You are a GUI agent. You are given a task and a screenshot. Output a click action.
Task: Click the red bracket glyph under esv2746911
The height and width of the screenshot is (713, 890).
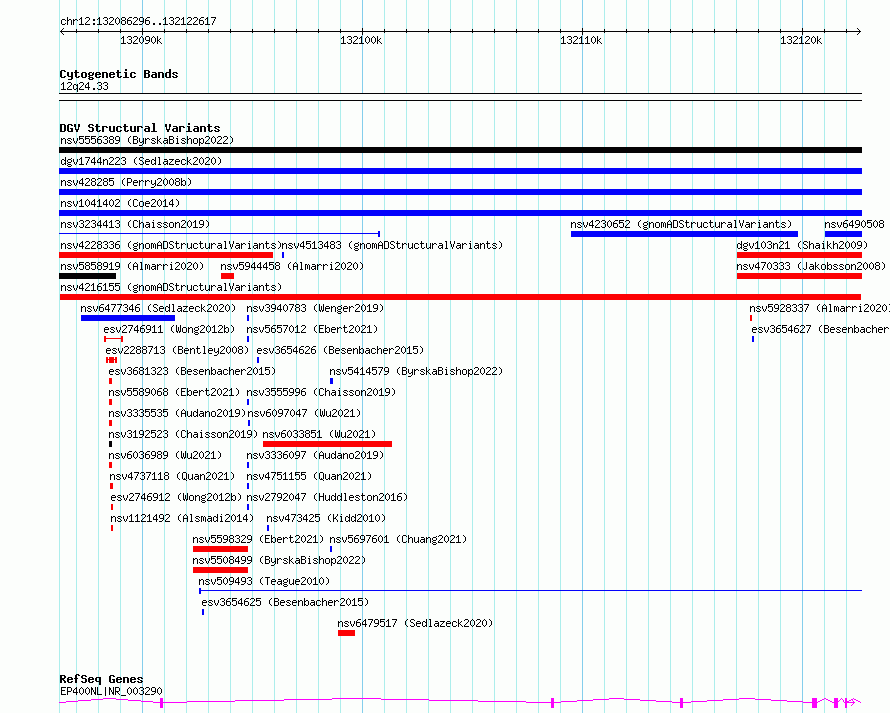point(114,339)
